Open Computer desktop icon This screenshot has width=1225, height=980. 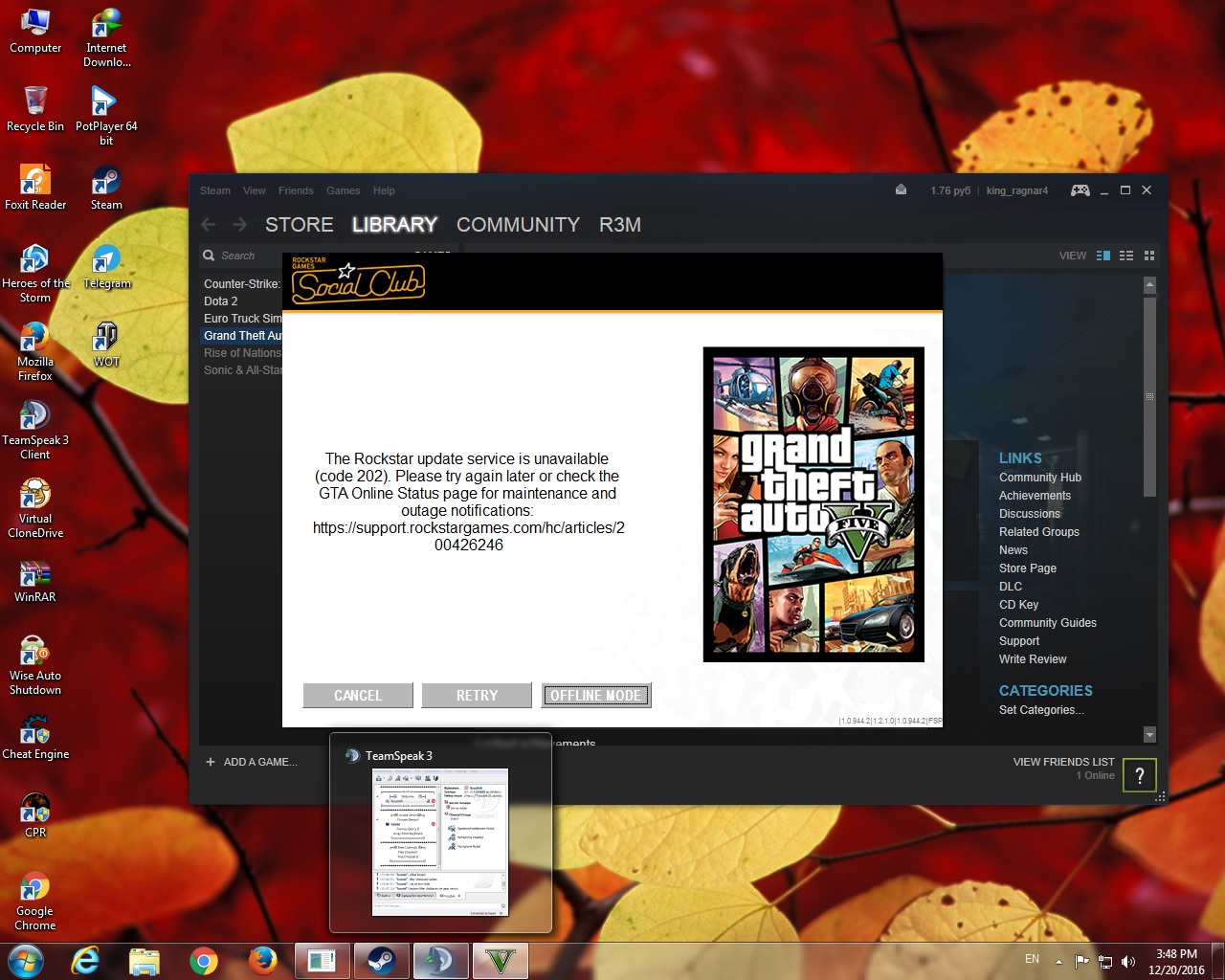35,32
